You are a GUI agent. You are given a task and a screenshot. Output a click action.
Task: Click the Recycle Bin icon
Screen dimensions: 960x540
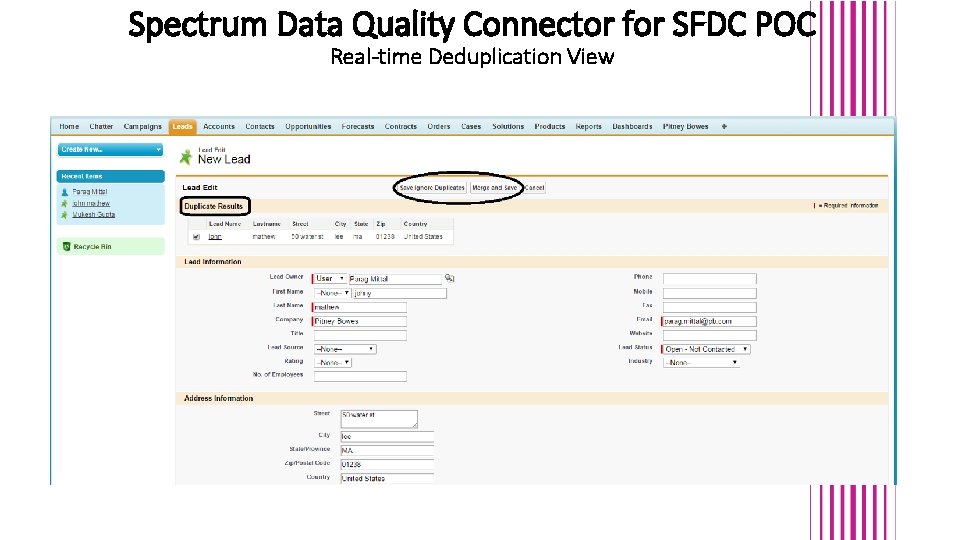(x=66, y=247)
